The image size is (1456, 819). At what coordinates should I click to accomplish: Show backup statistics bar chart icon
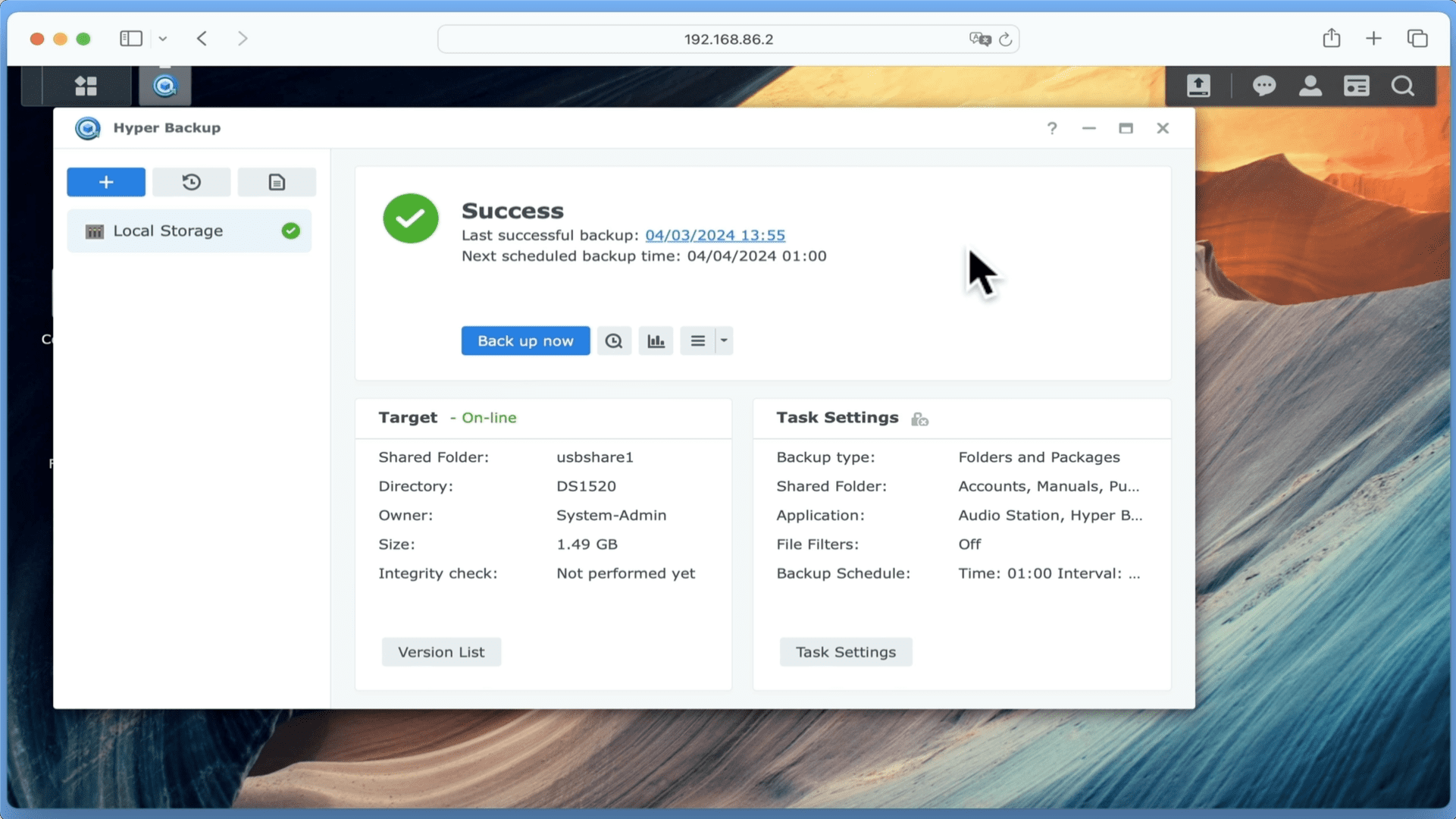coord(656,341)
